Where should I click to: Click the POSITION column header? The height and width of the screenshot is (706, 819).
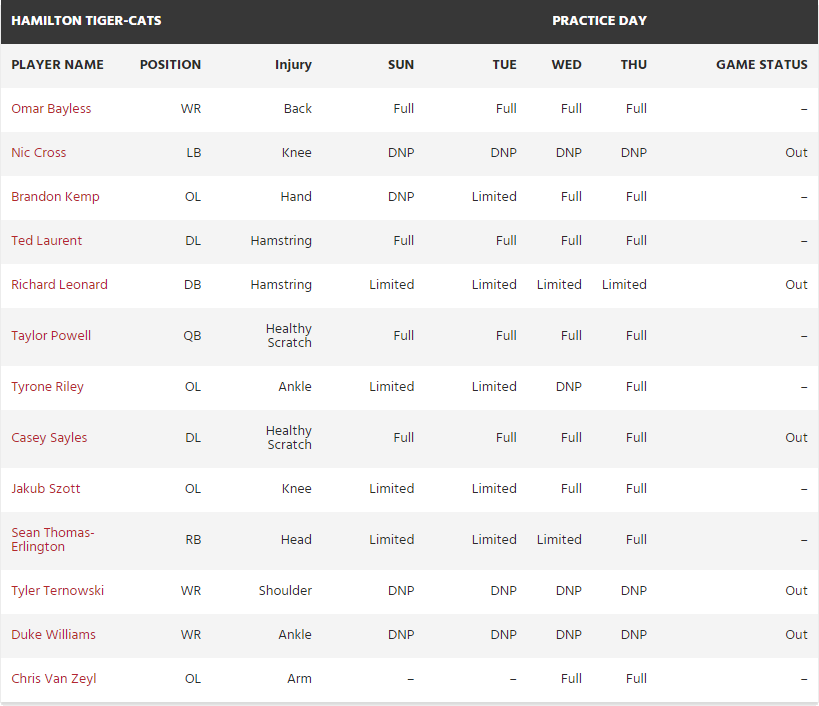[x=170, y=65]
